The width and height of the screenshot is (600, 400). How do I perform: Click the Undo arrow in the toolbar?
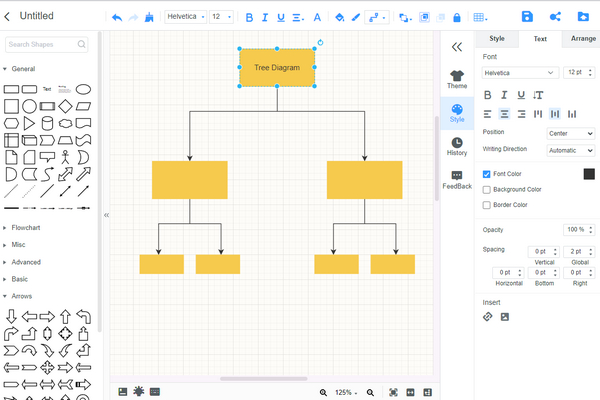[x=117, y=17]
